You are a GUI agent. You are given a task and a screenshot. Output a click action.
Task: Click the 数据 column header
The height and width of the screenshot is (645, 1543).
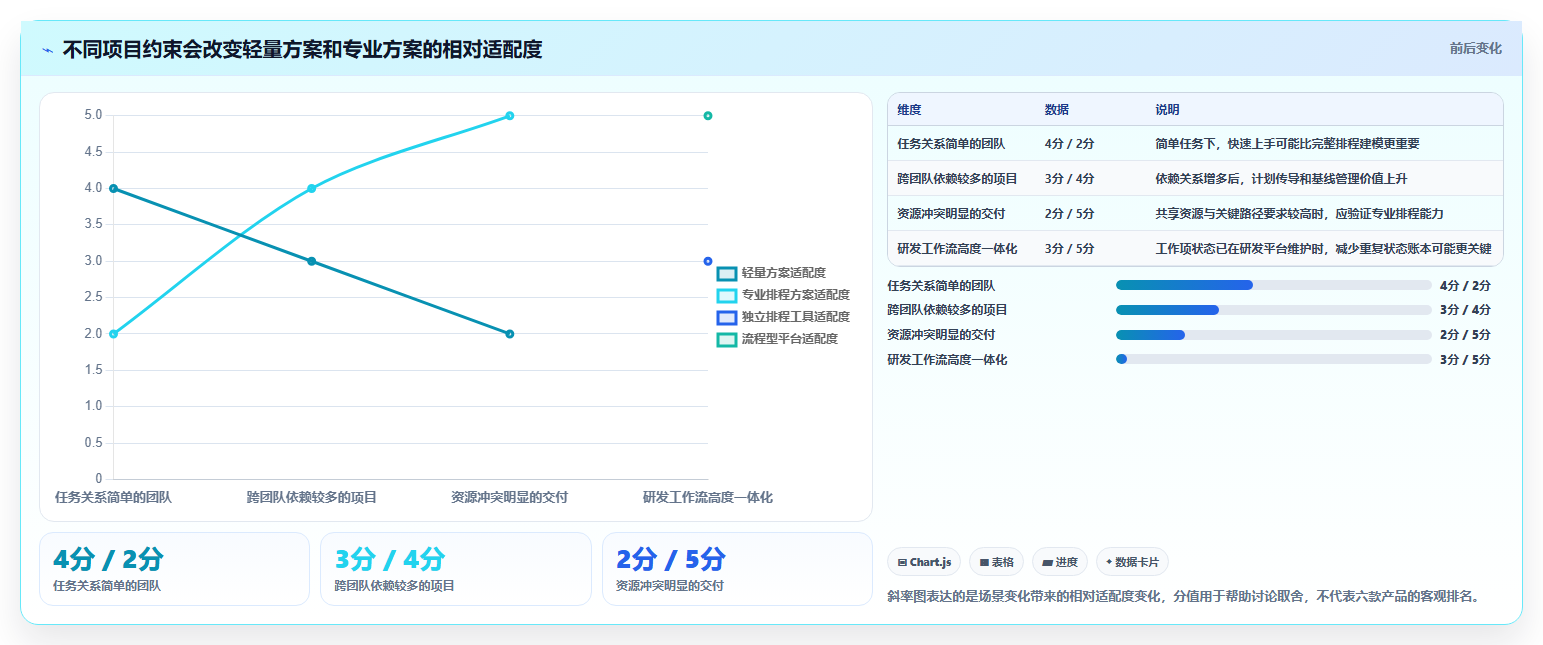(1056, 110)
